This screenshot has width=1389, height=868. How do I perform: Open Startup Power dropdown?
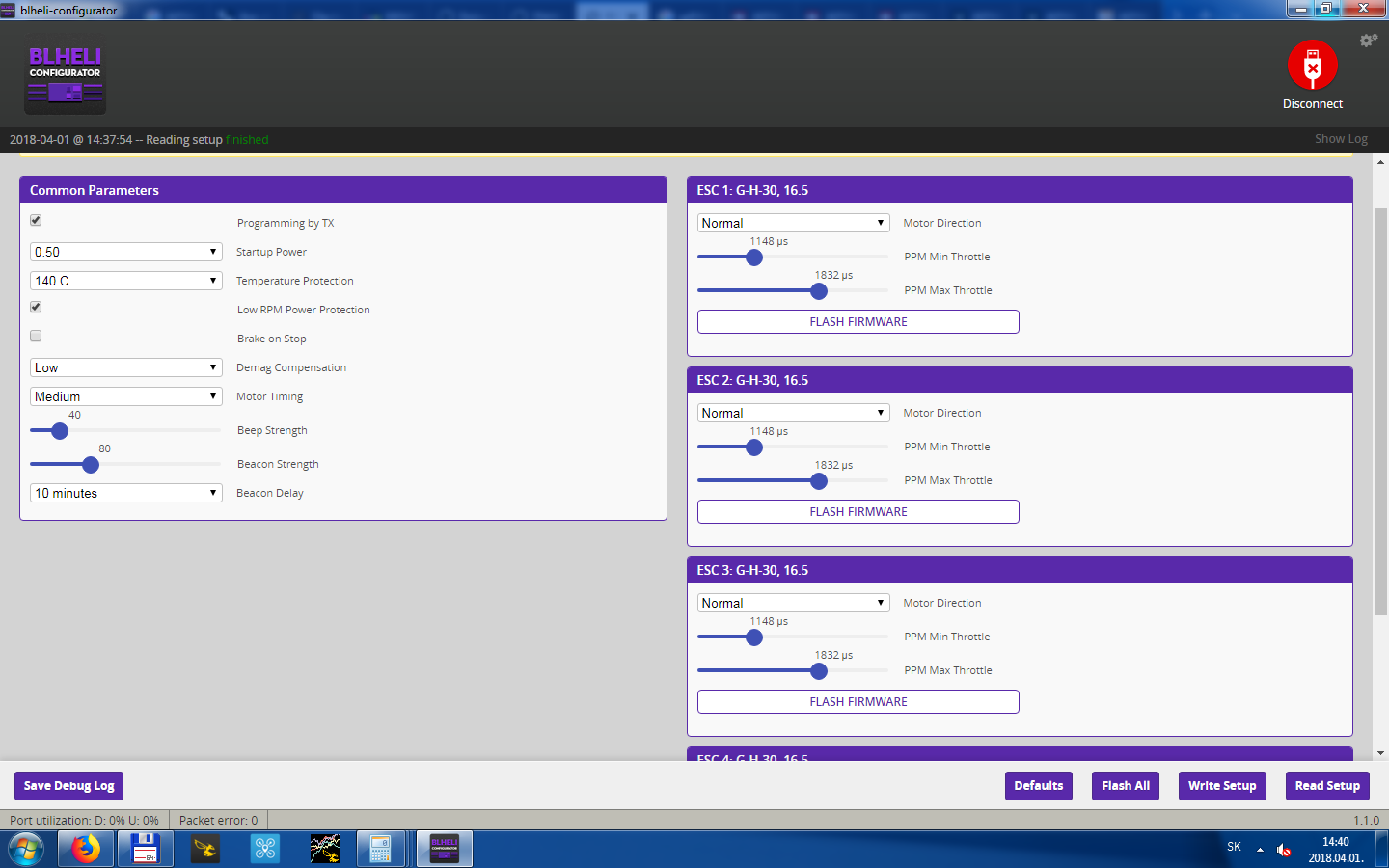[126, 252]
